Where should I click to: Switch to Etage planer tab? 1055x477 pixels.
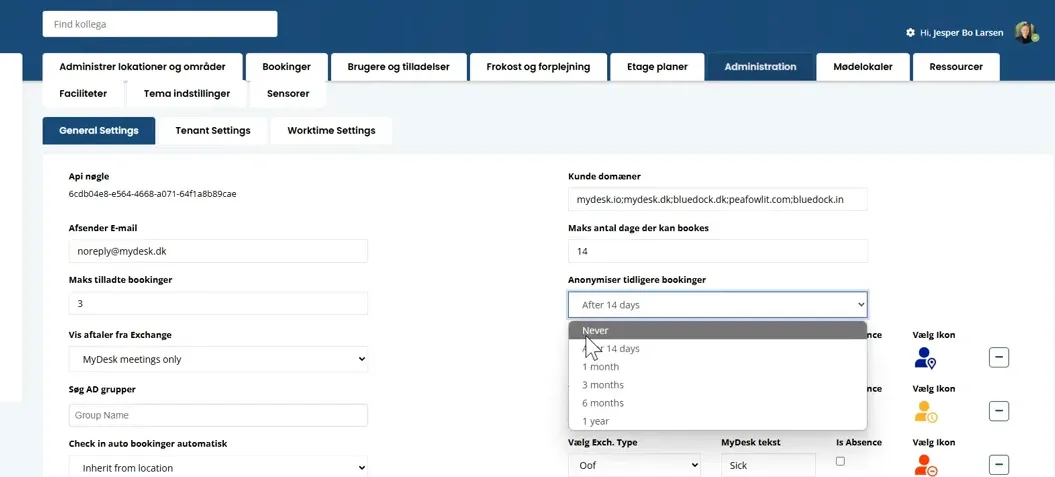[657, 67]
